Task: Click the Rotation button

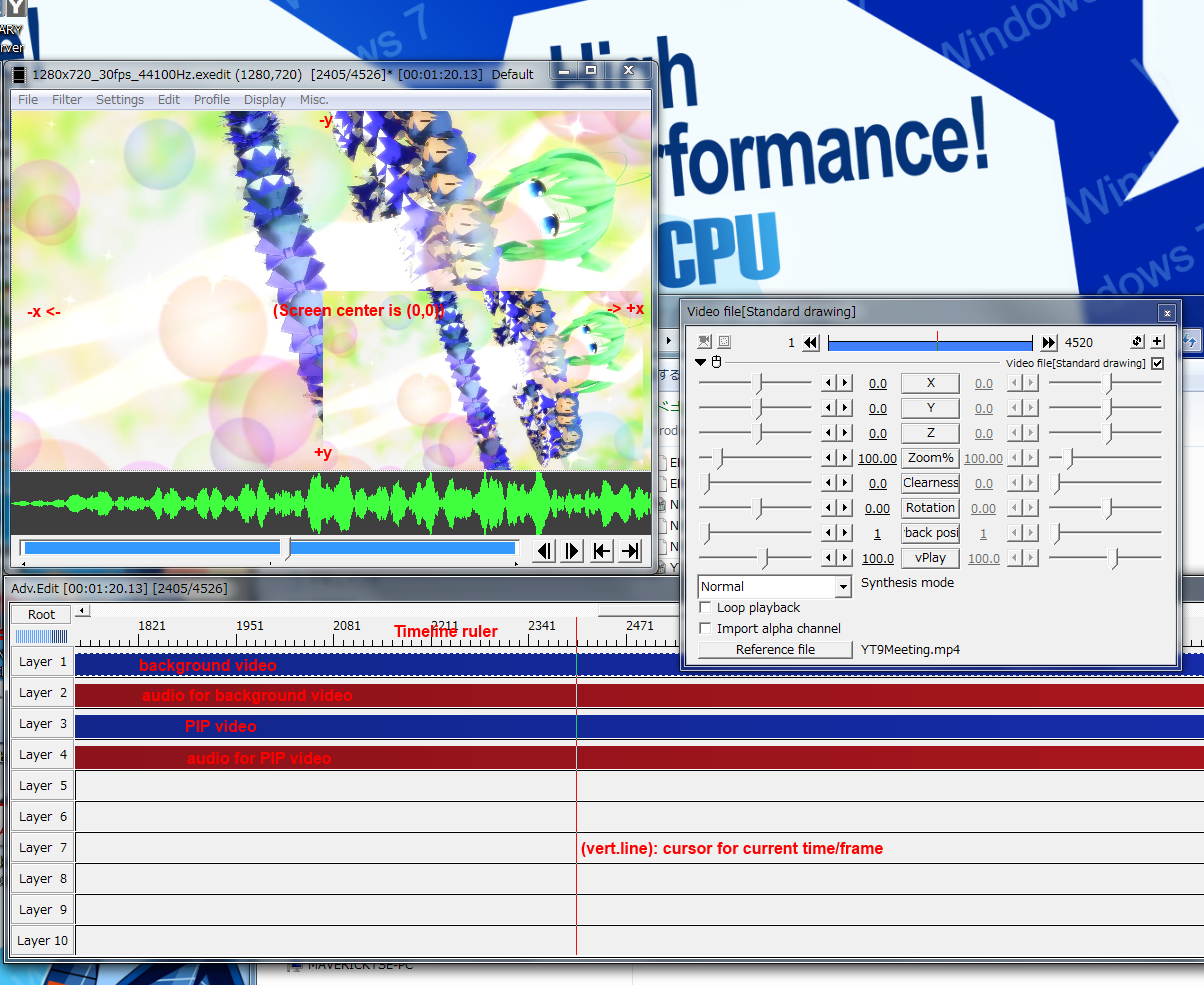Action: click(930, 508)
